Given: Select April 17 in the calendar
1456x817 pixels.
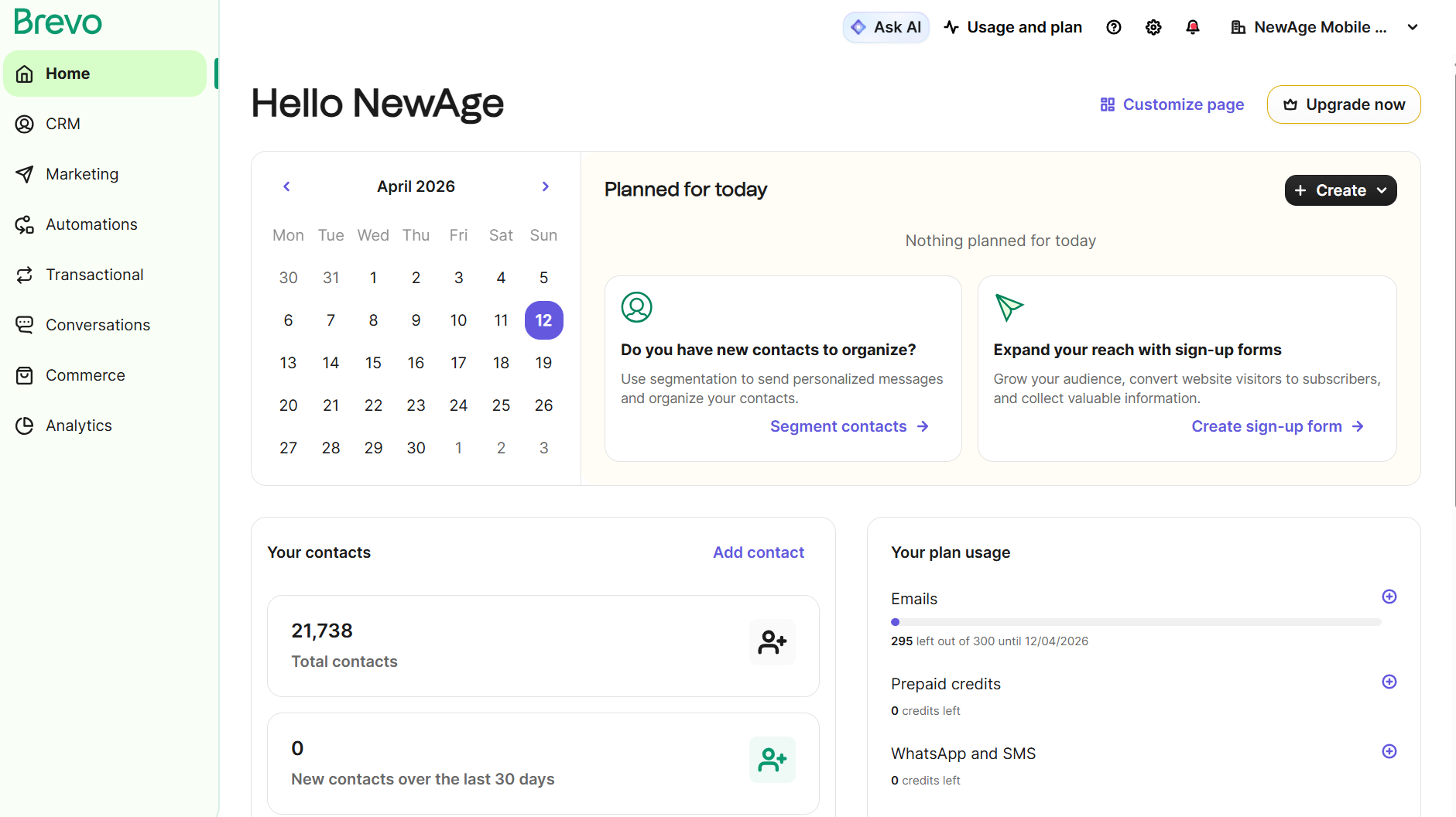Looking at the screenshot, I should click(x=458, y=363).
